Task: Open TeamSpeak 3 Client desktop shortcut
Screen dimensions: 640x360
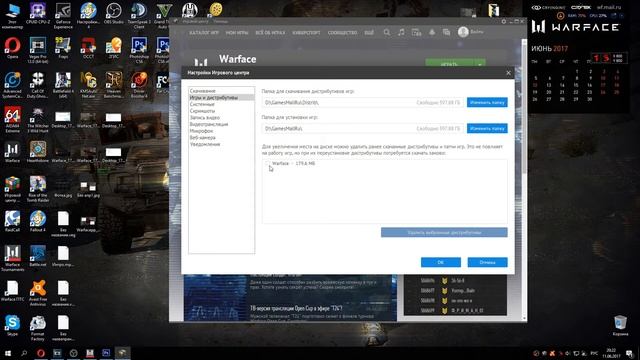Action: (x=139, y=16)
